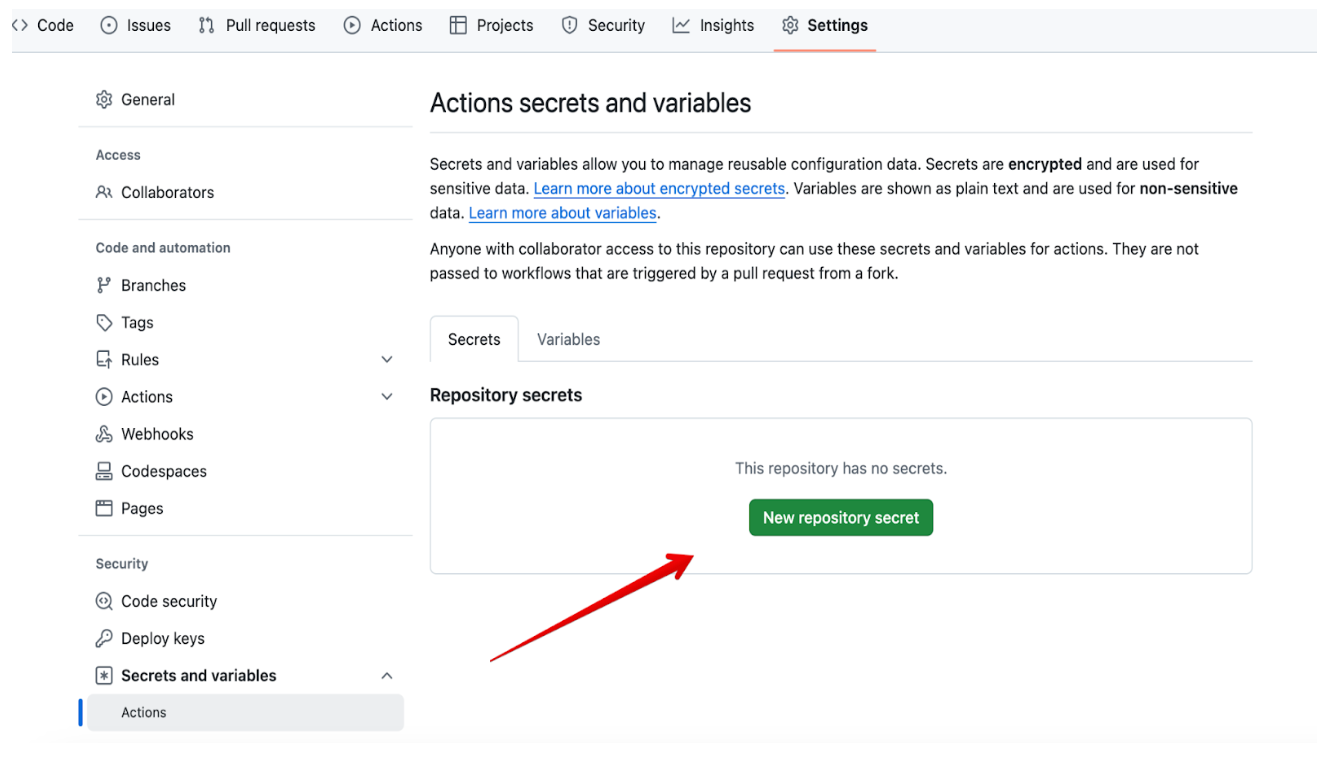Screen dimensions: 1336x778
Task: Open the Insights repository tab
Action: click(x=713, y=26)
